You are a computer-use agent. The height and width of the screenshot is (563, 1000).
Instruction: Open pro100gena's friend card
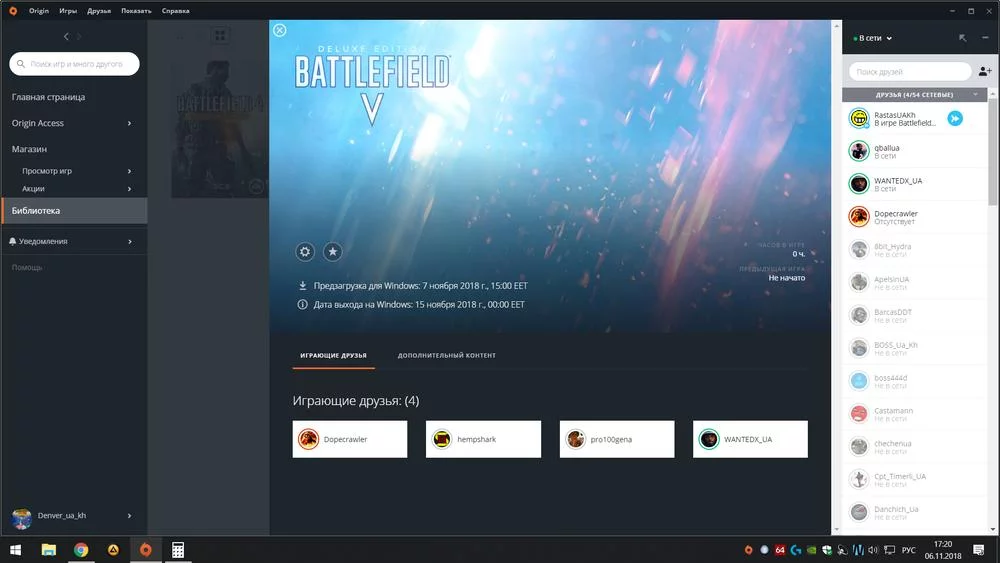click(x=617, y=439)
